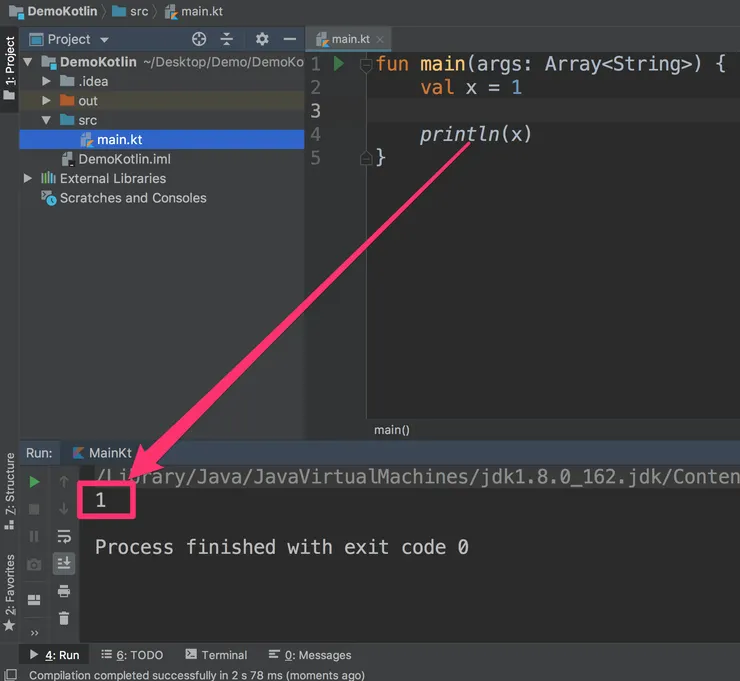Close the main.kt editor tab

[380, 40]
